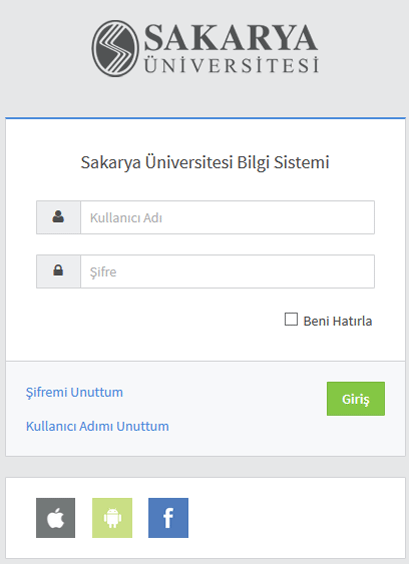
Task: Follow the Kullanıcı Adımı Unuttum link
Action: pyautogui.click(x=97, y=426)
